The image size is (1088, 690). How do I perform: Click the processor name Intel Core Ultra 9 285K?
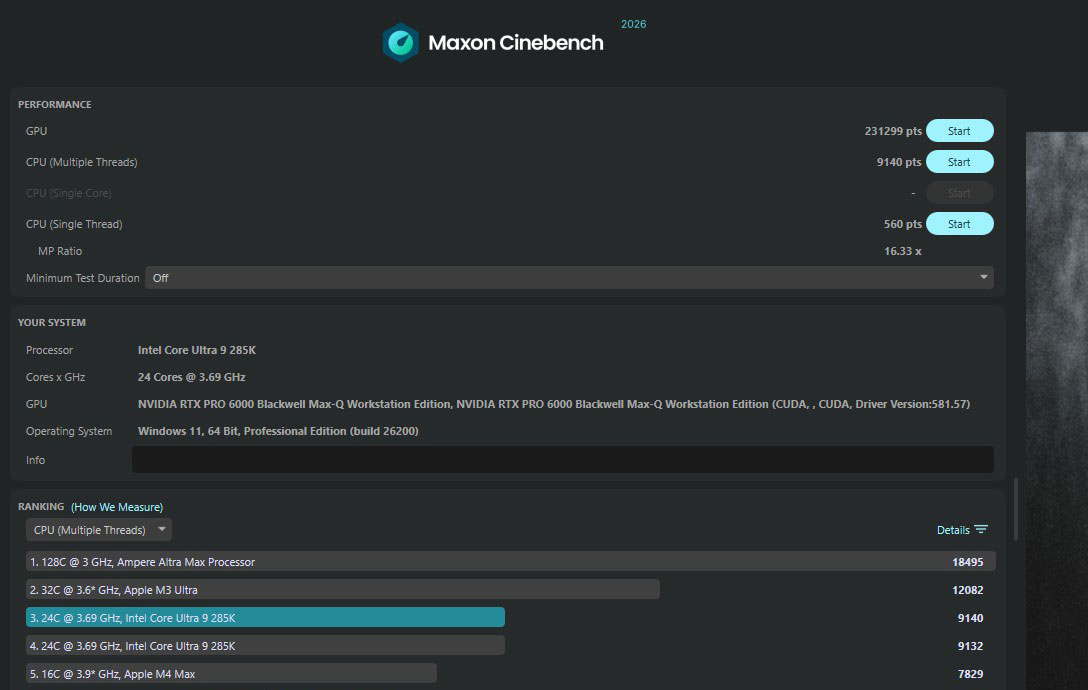coord(197,350)
